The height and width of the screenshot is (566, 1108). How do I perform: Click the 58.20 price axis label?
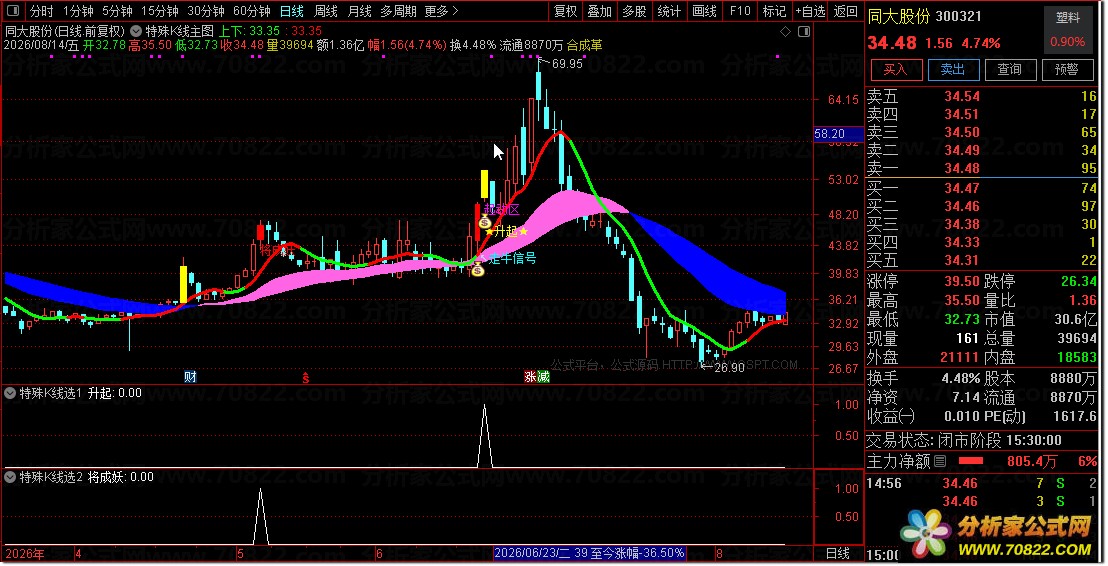pos(838,134)
